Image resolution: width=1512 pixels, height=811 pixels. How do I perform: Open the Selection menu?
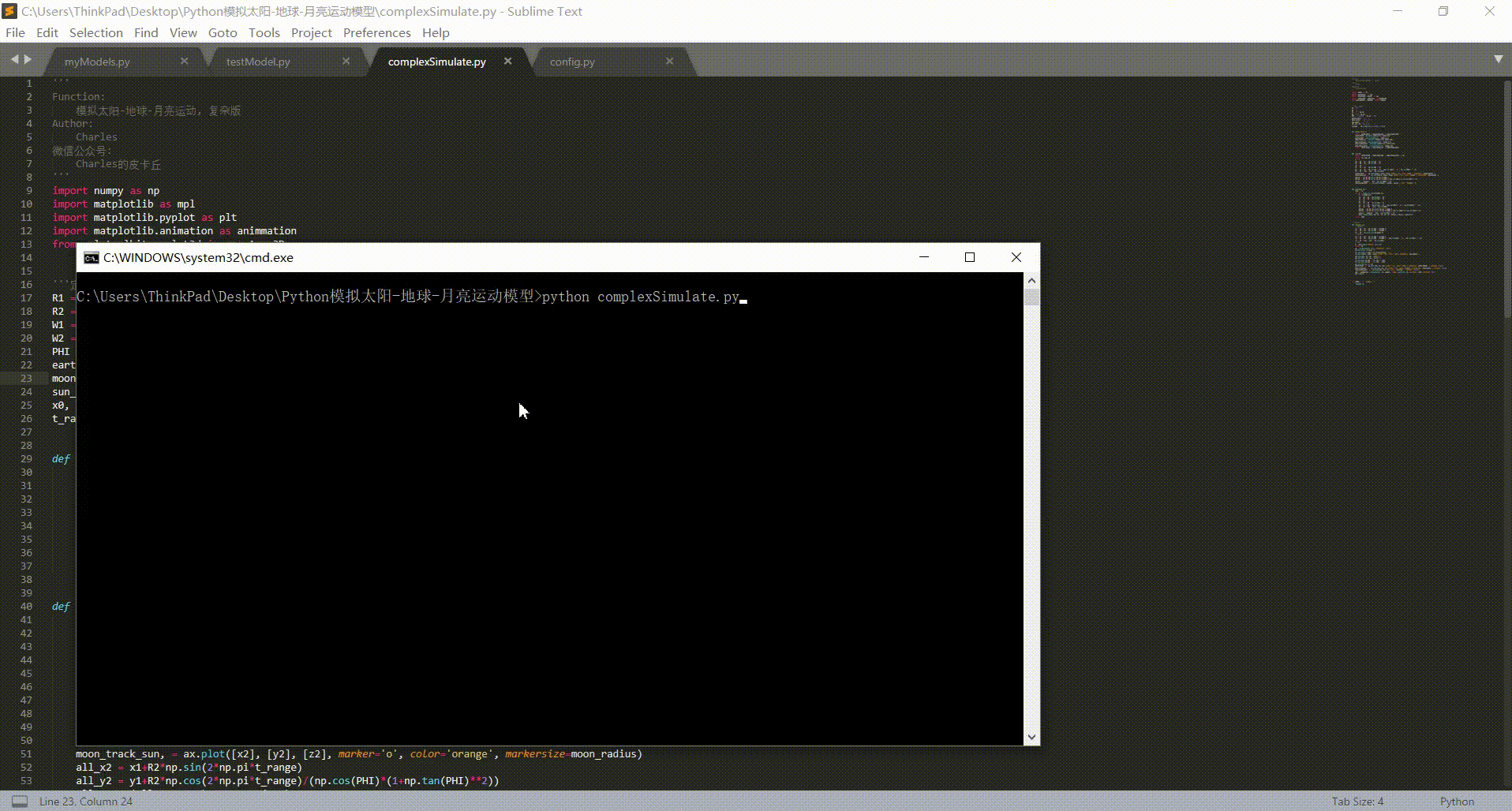tap(96, 32)
